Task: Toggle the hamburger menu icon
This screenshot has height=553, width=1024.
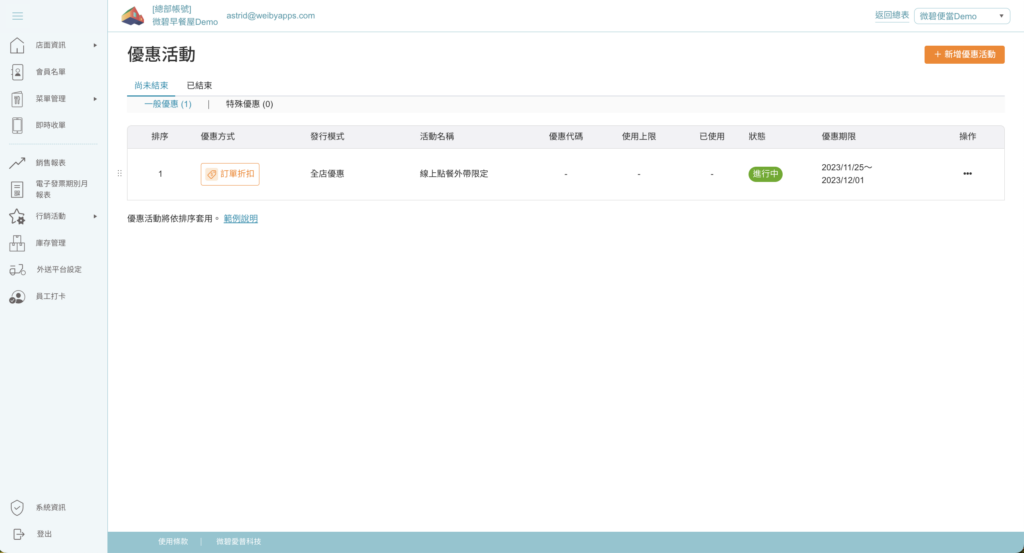Action: tap(18, 16)
